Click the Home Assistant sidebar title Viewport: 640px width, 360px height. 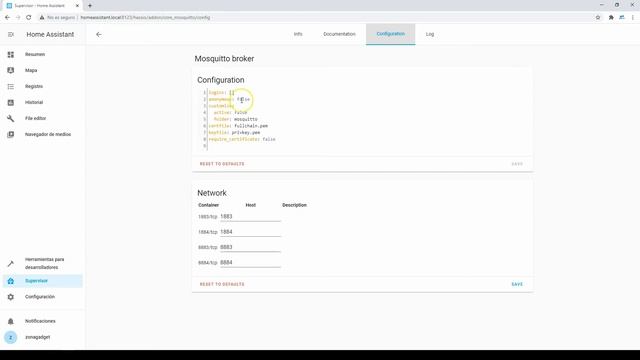50,35
